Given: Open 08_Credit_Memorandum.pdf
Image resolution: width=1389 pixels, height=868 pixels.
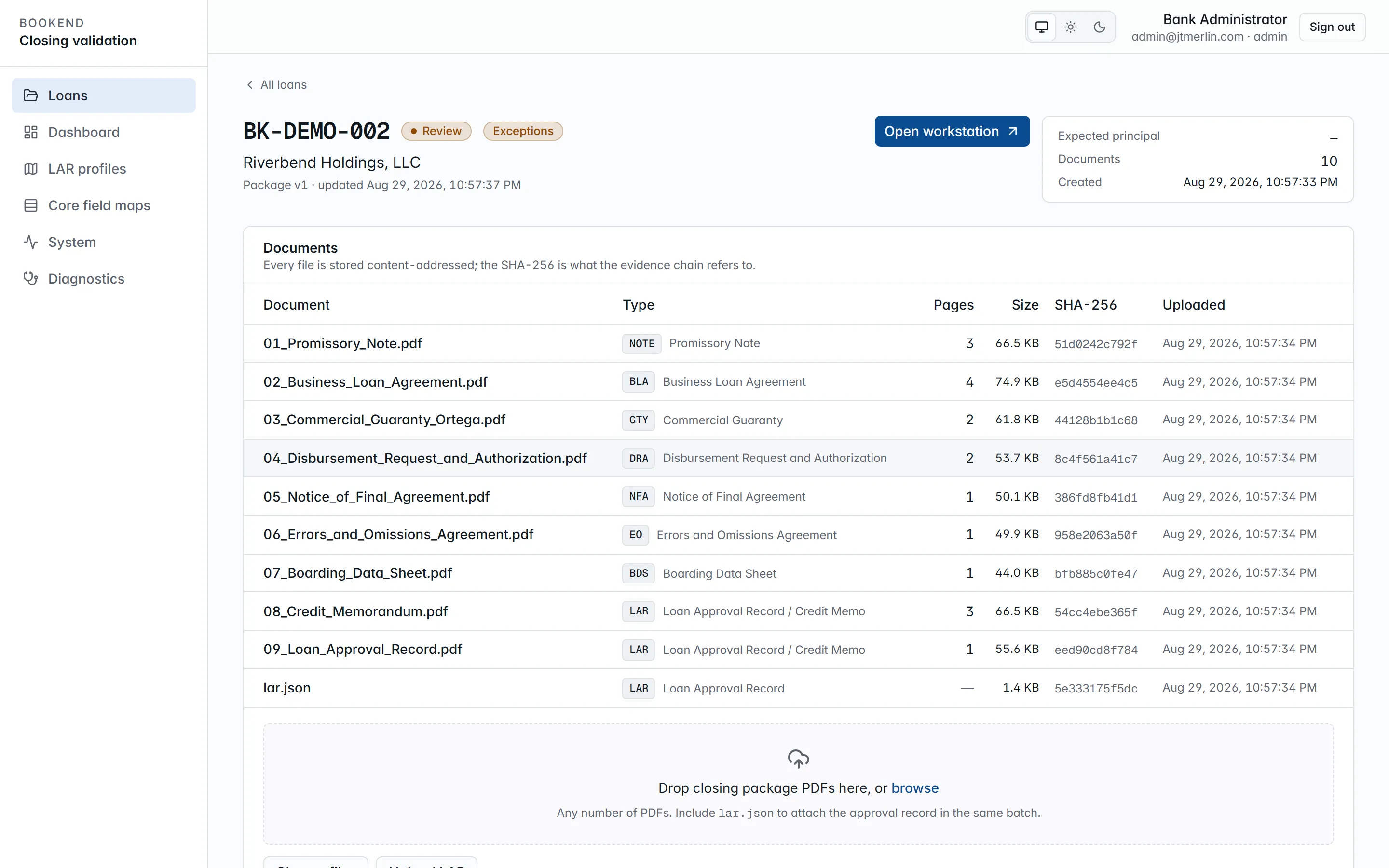Looking at the screenshot, I should coord(355,611).
